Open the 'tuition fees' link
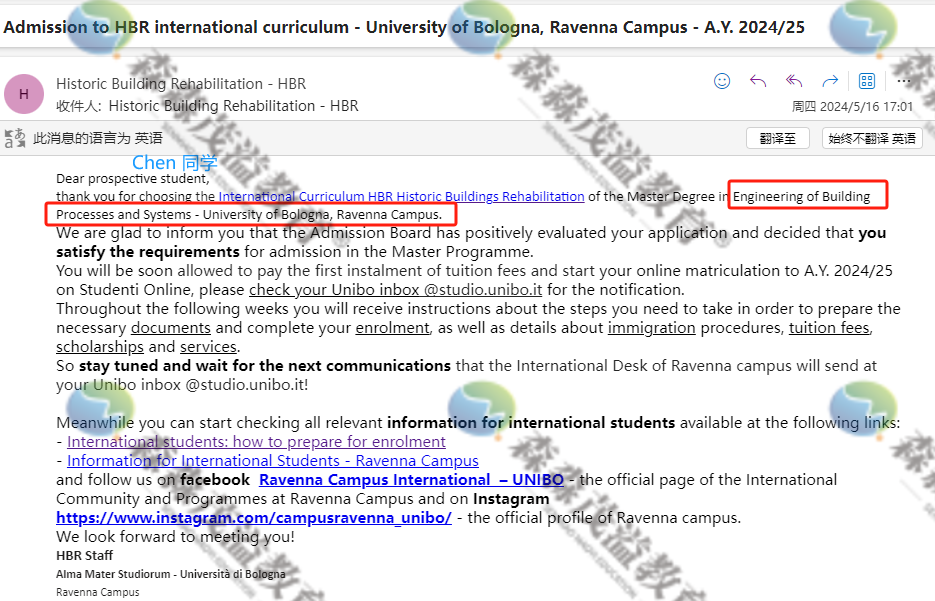Screen dimensions: 935x601 pos(829,328)
